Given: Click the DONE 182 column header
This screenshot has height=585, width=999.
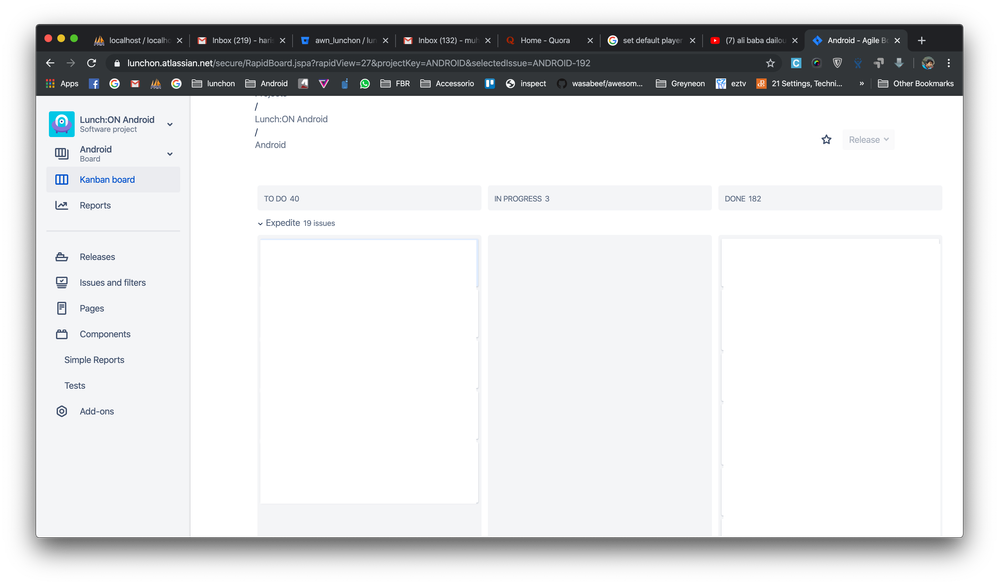Looking at the screenshot, I should pyautogui.click(x=830, y=198).
